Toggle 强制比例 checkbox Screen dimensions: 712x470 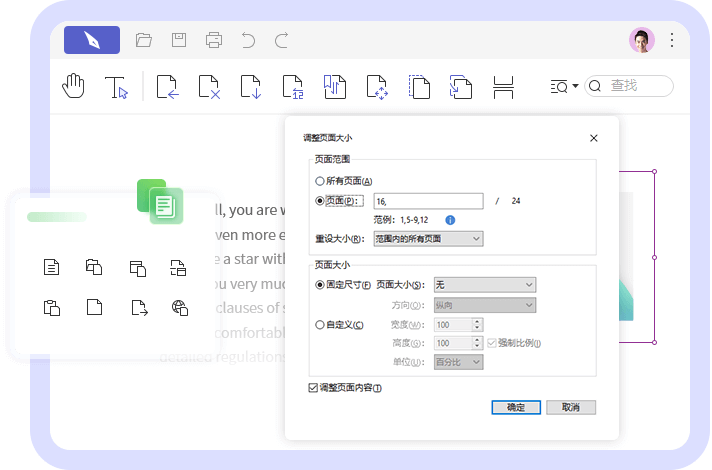point(491,343)
